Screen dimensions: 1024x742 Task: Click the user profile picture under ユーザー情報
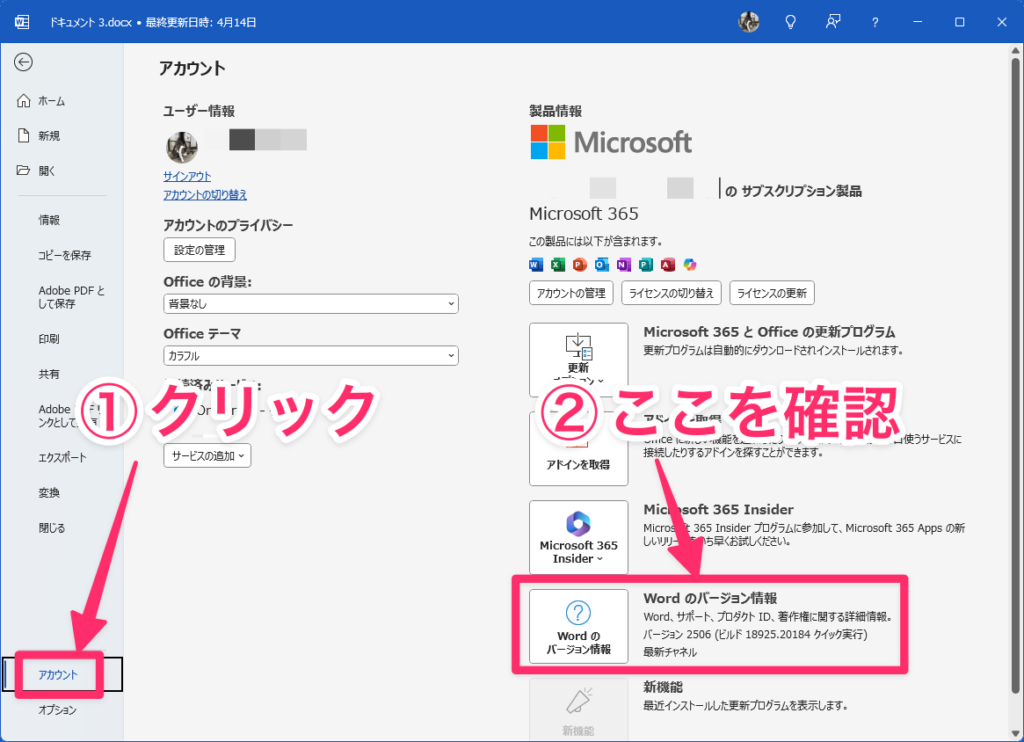point(182,147)
